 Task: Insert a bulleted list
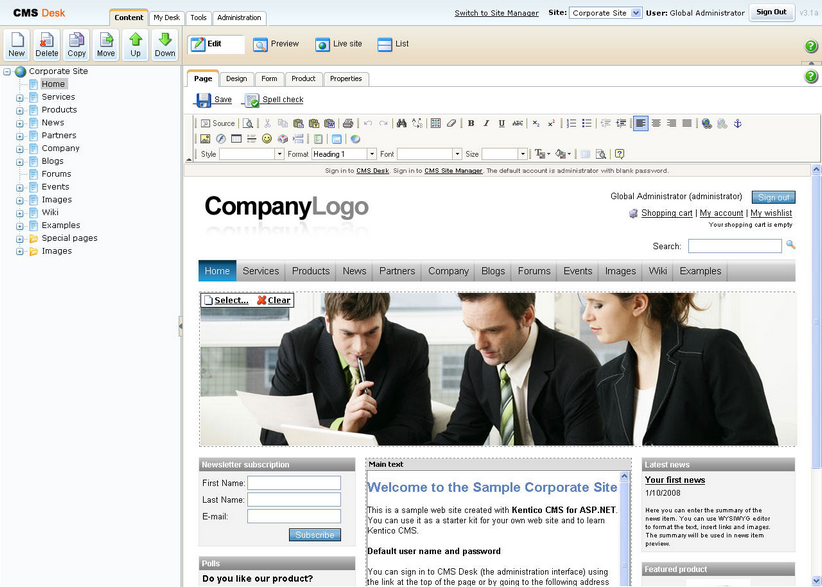coord(587,123)
